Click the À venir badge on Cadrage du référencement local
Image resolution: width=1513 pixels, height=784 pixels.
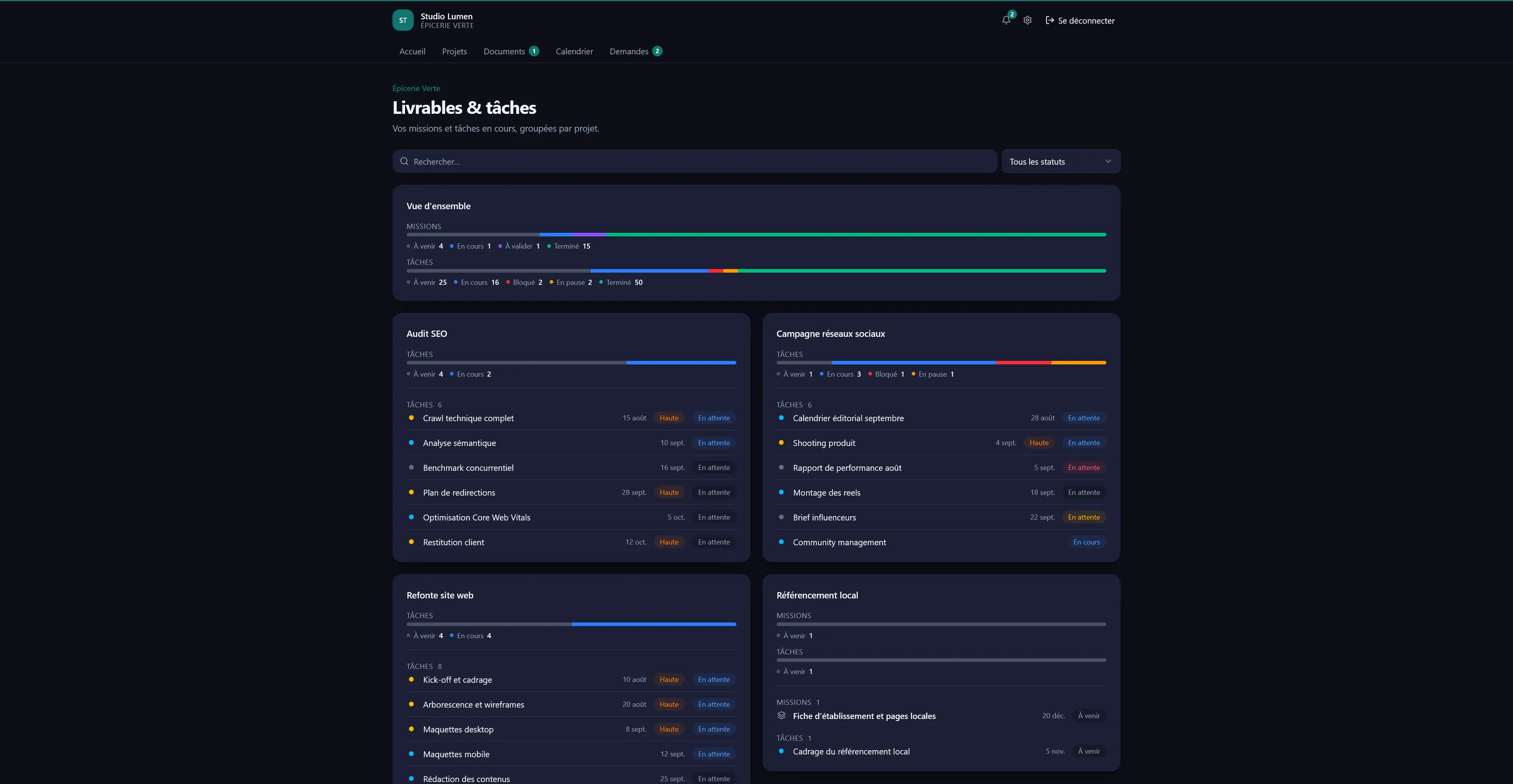pyautogui.click(x=1089, y=751)
